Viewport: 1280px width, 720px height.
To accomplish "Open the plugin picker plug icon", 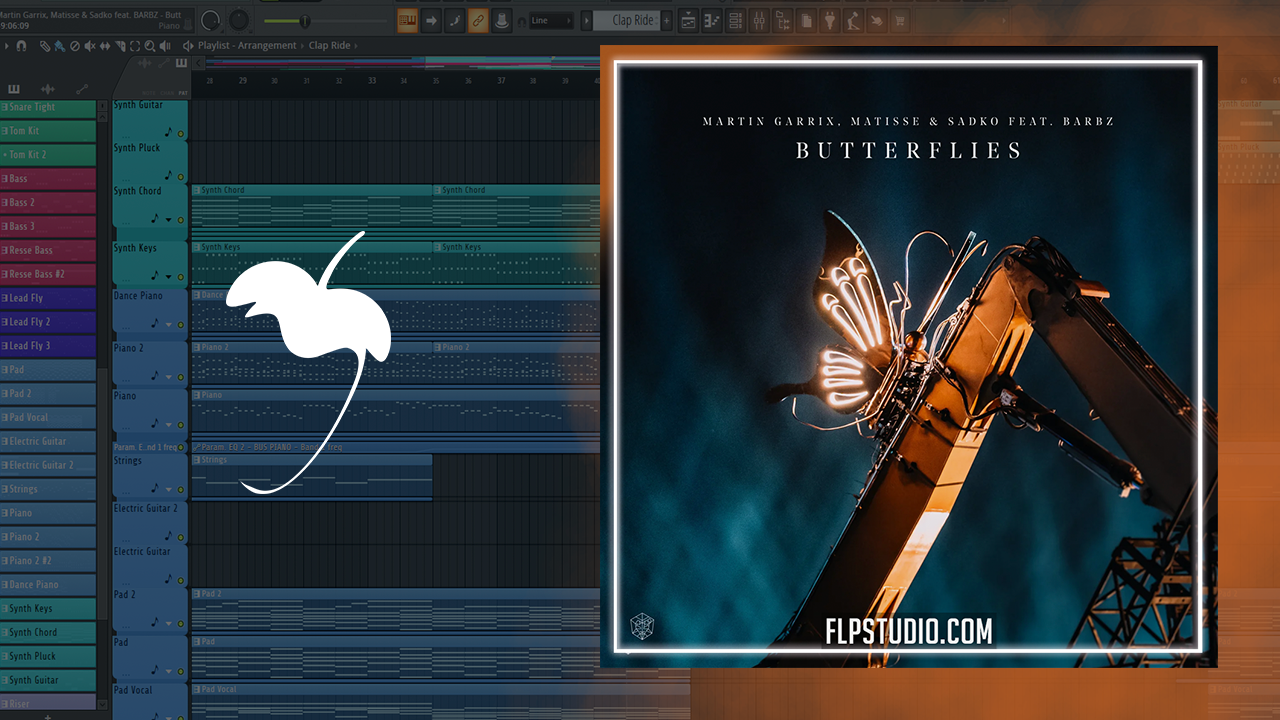I will 829,20.
